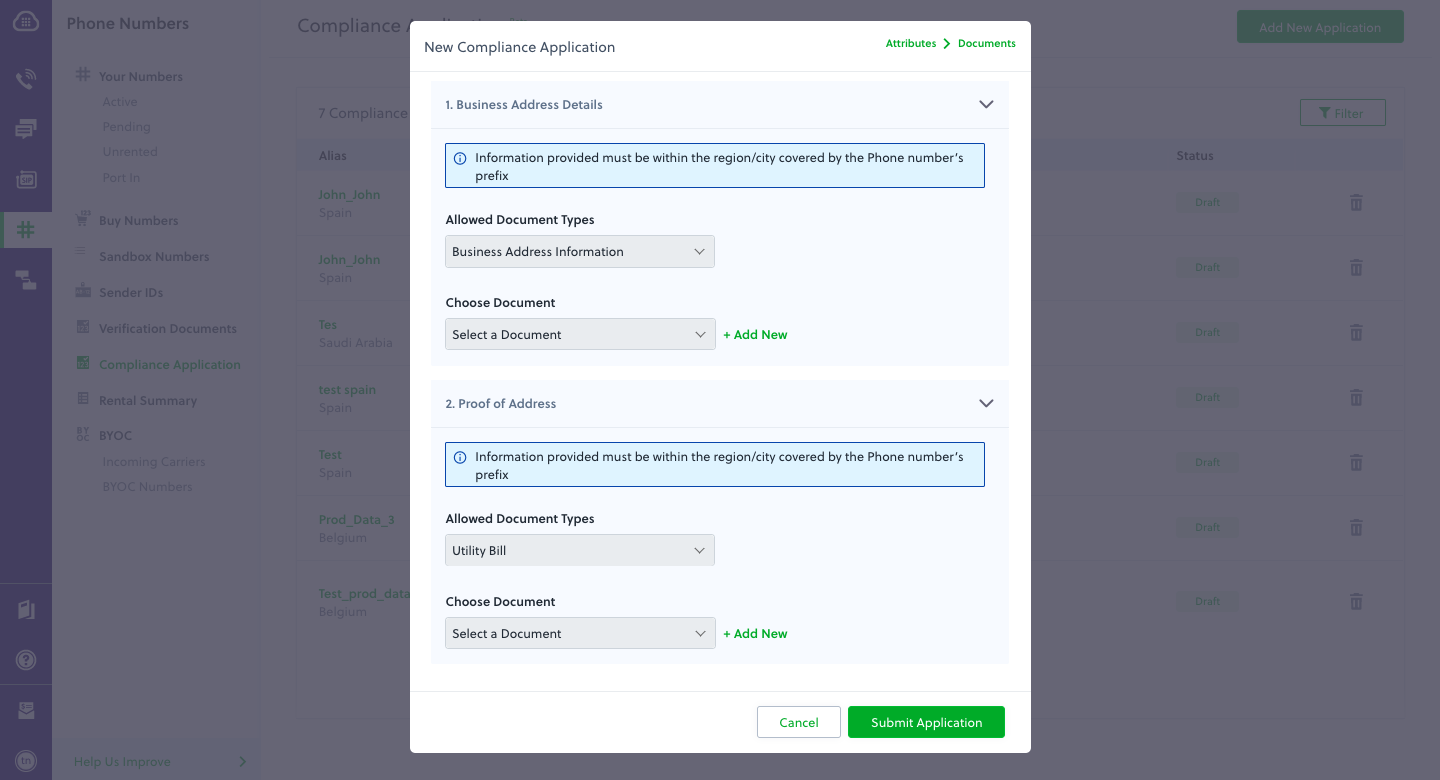Screen dimensions: 1440x780
Task: Select the phone numbers hash icon in sidebar
Action: (x=26, y=229)
